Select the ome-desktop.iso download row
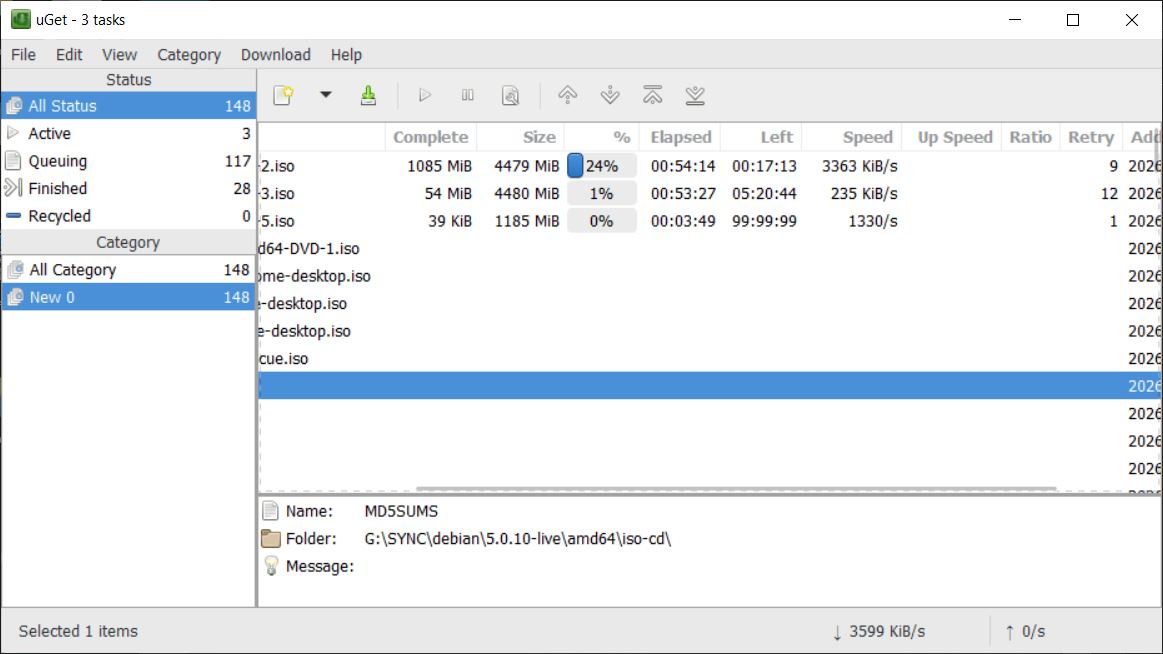1163x654 pixels. pos(710,276)
